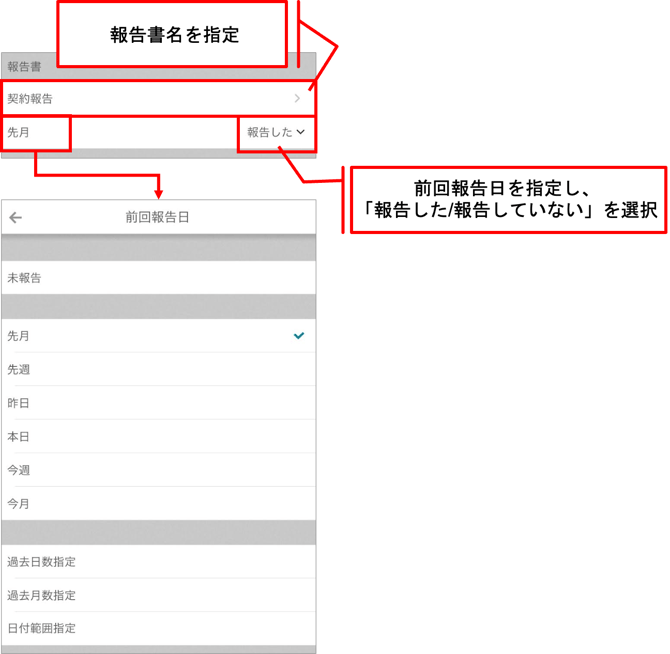
Task: Click the right chevron on 契約報告 row
Action: coord(297,99)
